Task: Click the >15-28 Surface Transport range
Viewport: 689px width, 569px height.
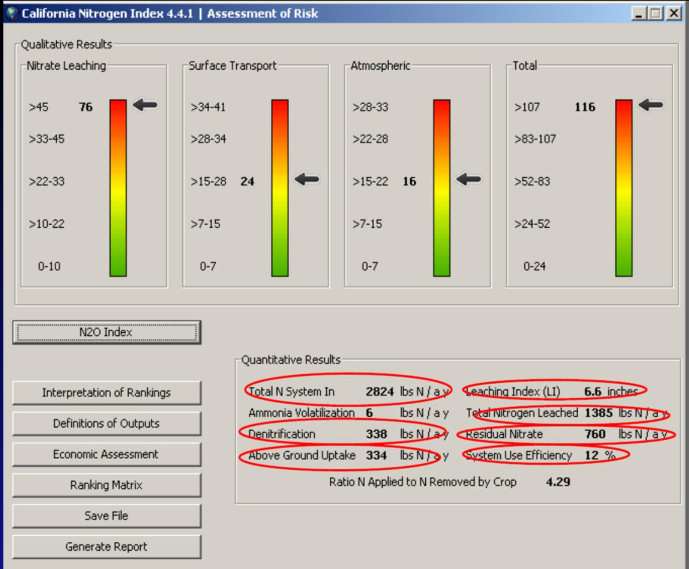Action: 209,181
